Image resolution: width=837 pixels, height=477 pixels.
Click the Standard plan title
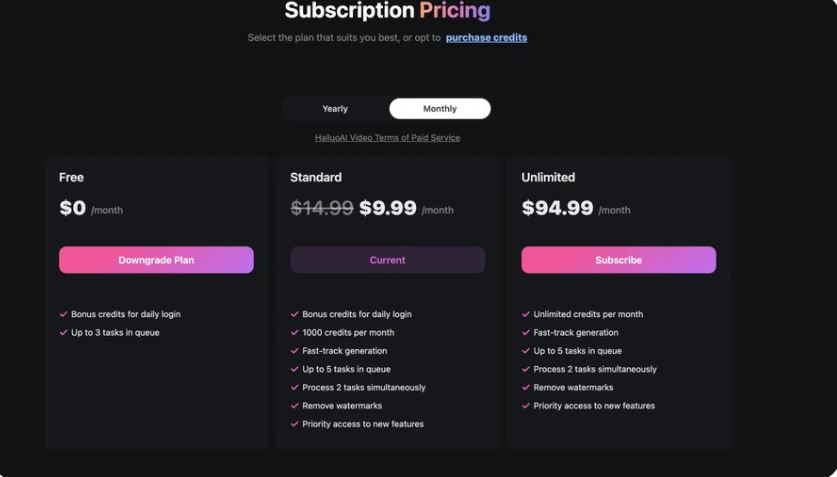tap(316, 178)
